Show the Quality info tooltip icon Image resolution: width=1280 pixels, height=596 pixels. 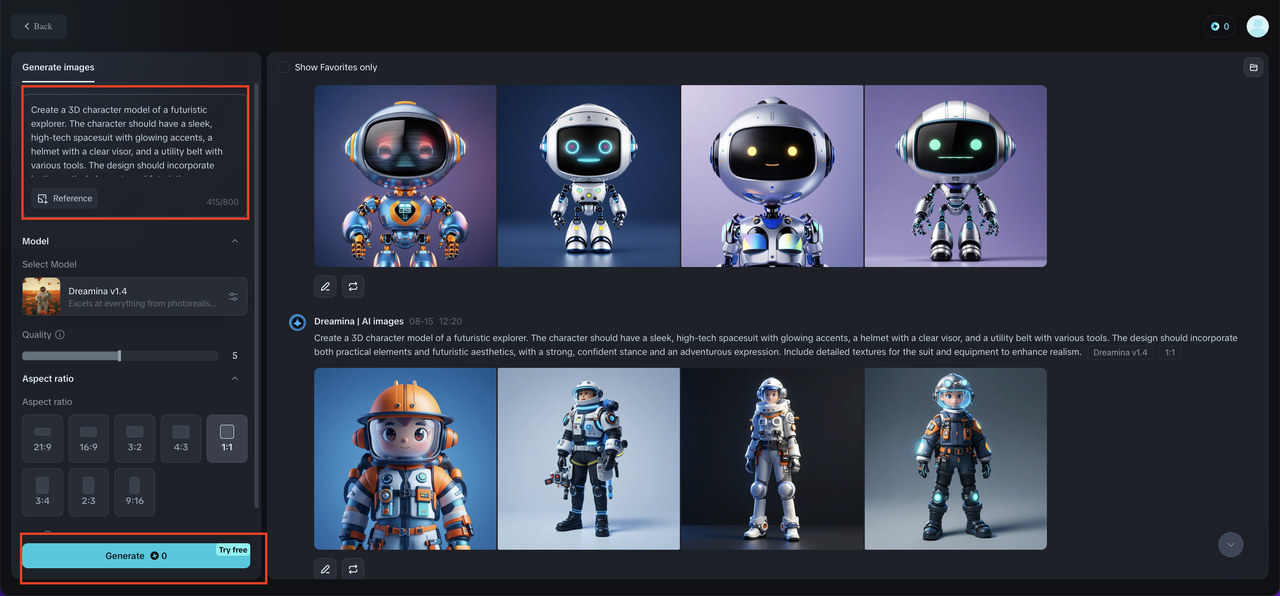coord(60,335)
